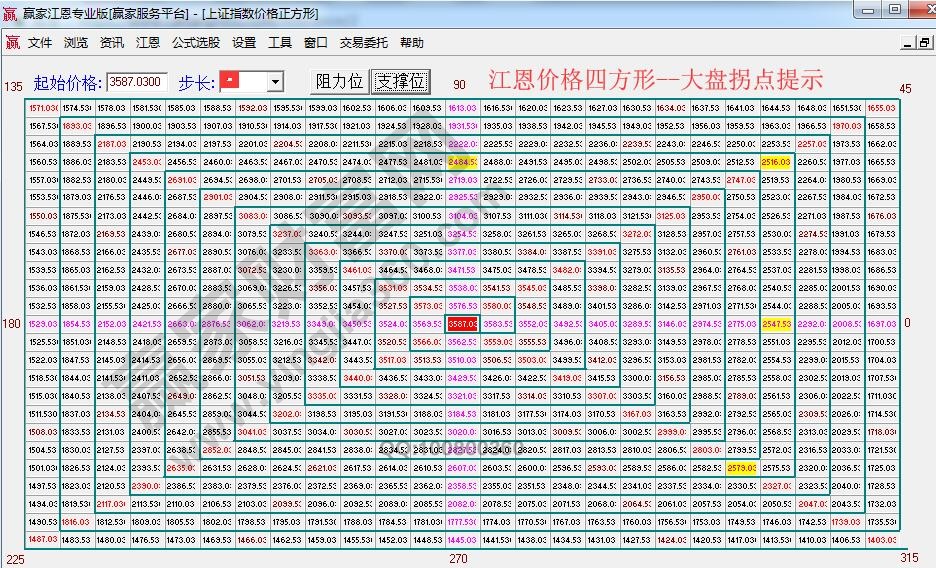
Task: Select the yellow cell 2579.03
Action: point(741,468)
